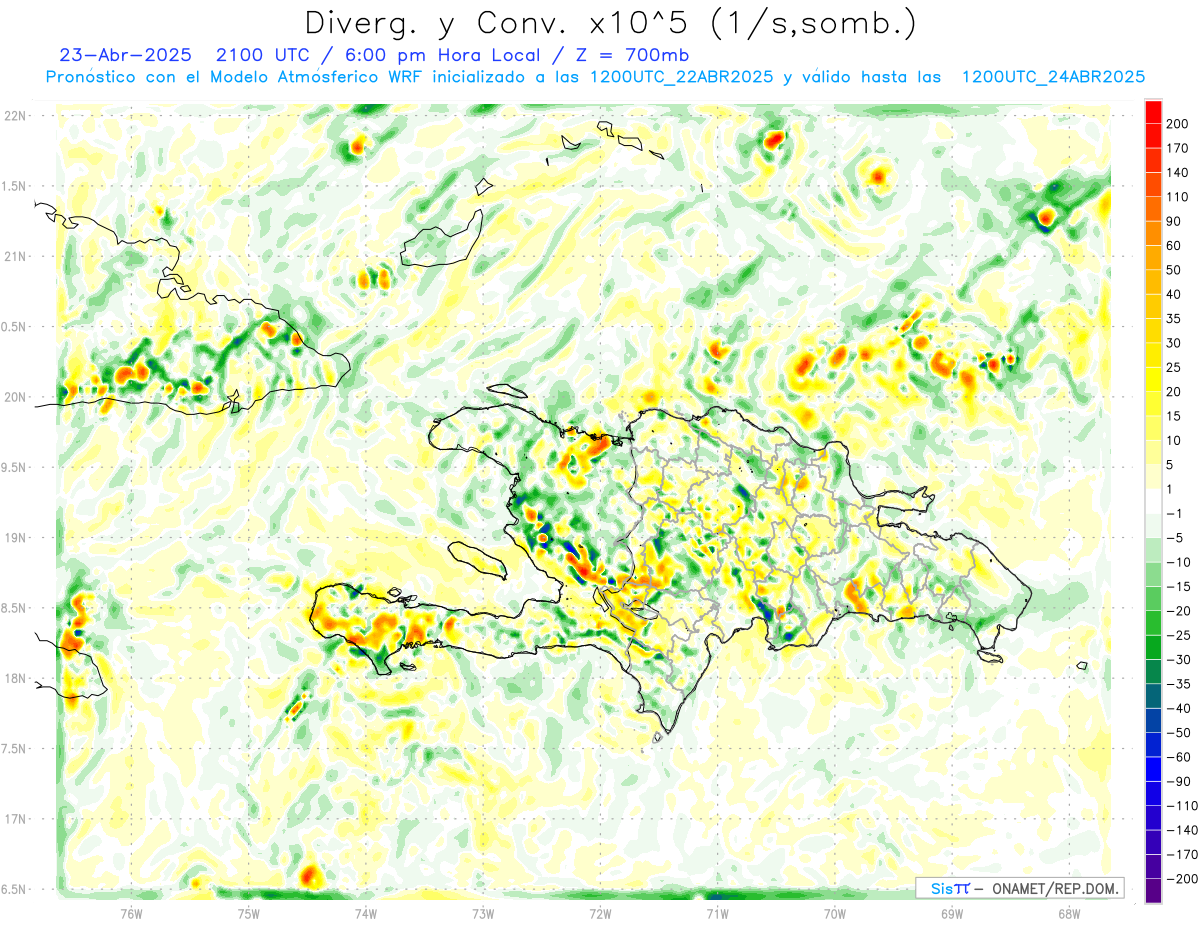
Task: Click the white color band between 1 and -1
Action: [1153, 501]
